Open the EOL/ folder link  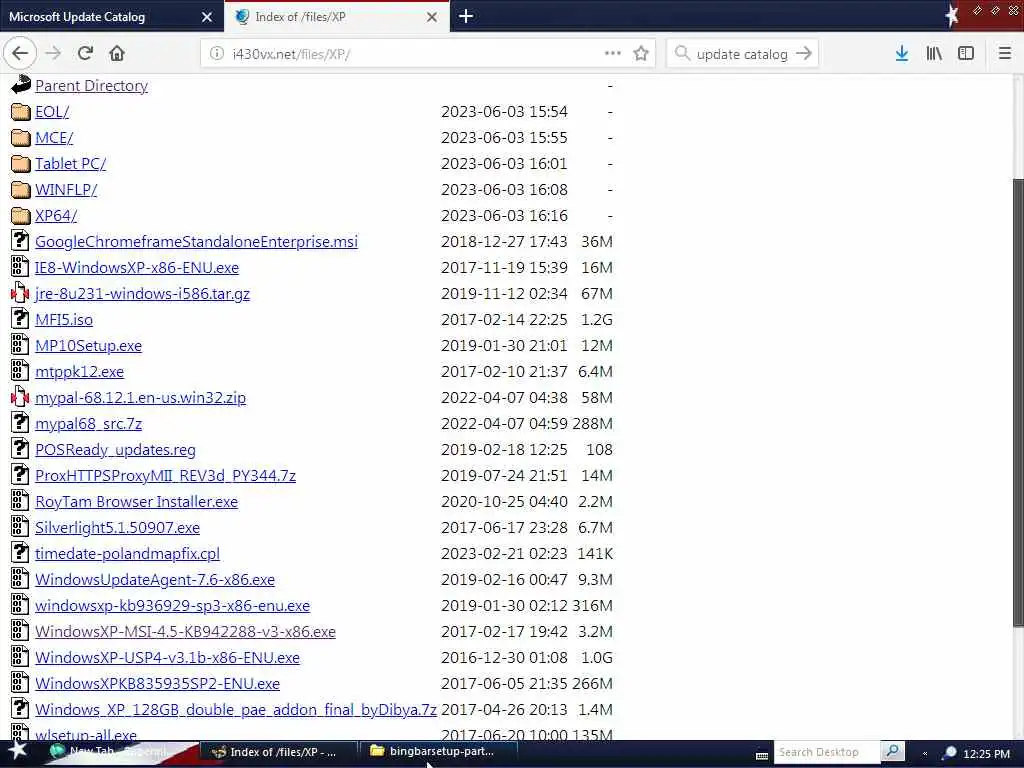pos(52,112)
